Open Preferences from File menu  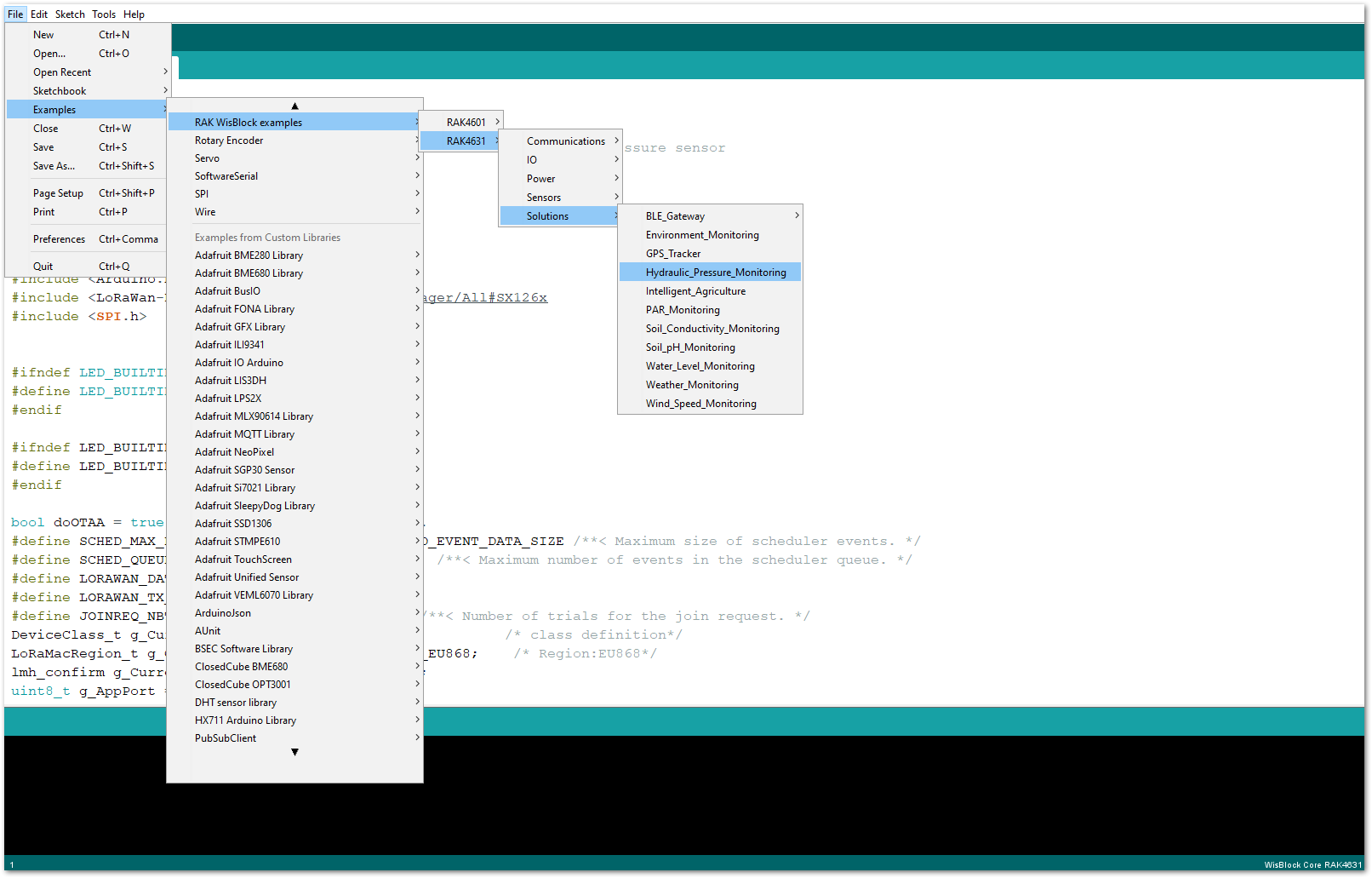pos(89,239)
